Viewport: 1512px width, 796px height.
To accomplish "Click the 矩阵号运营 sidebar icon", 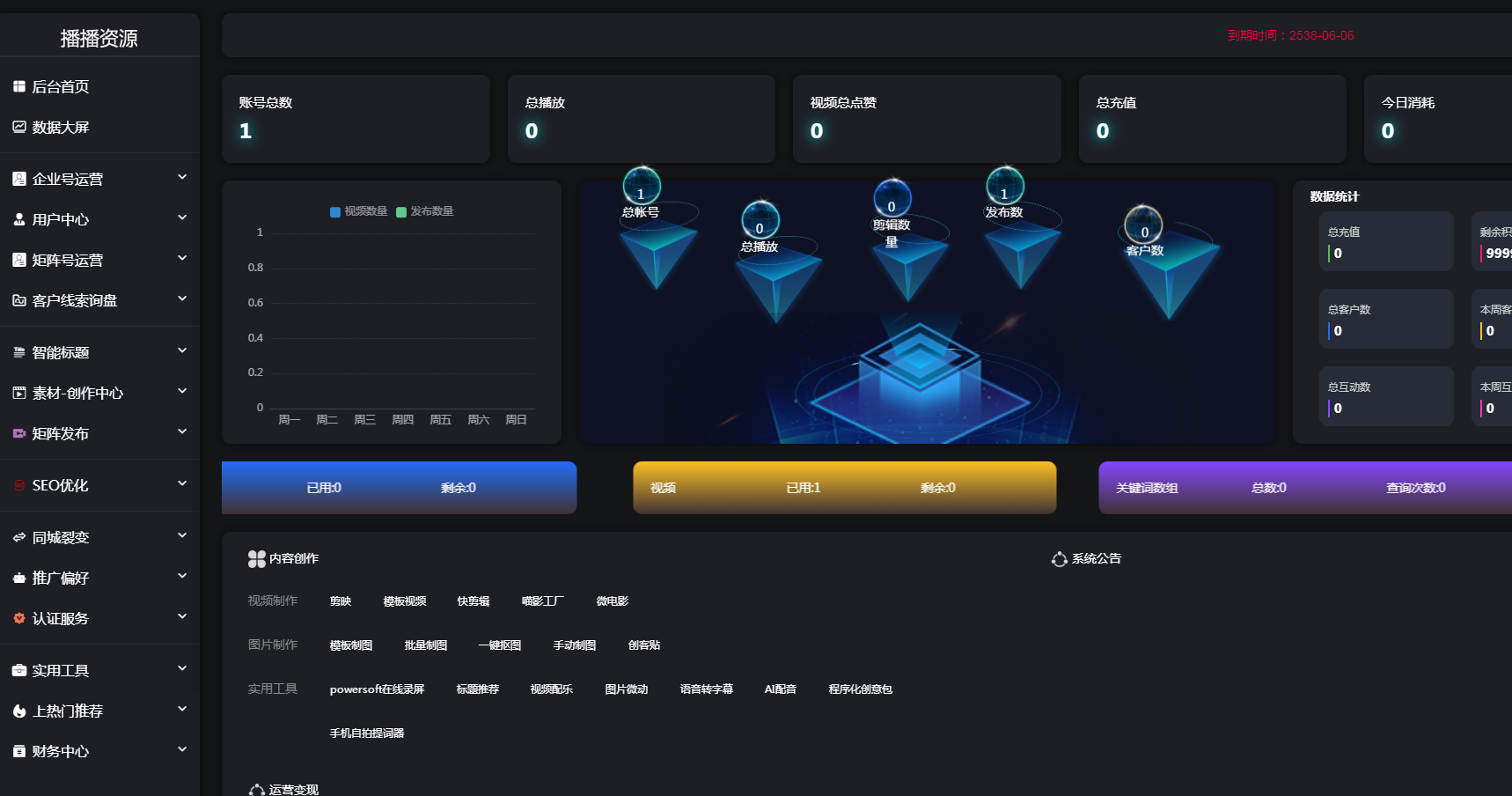I will click(x=19, y=260).
